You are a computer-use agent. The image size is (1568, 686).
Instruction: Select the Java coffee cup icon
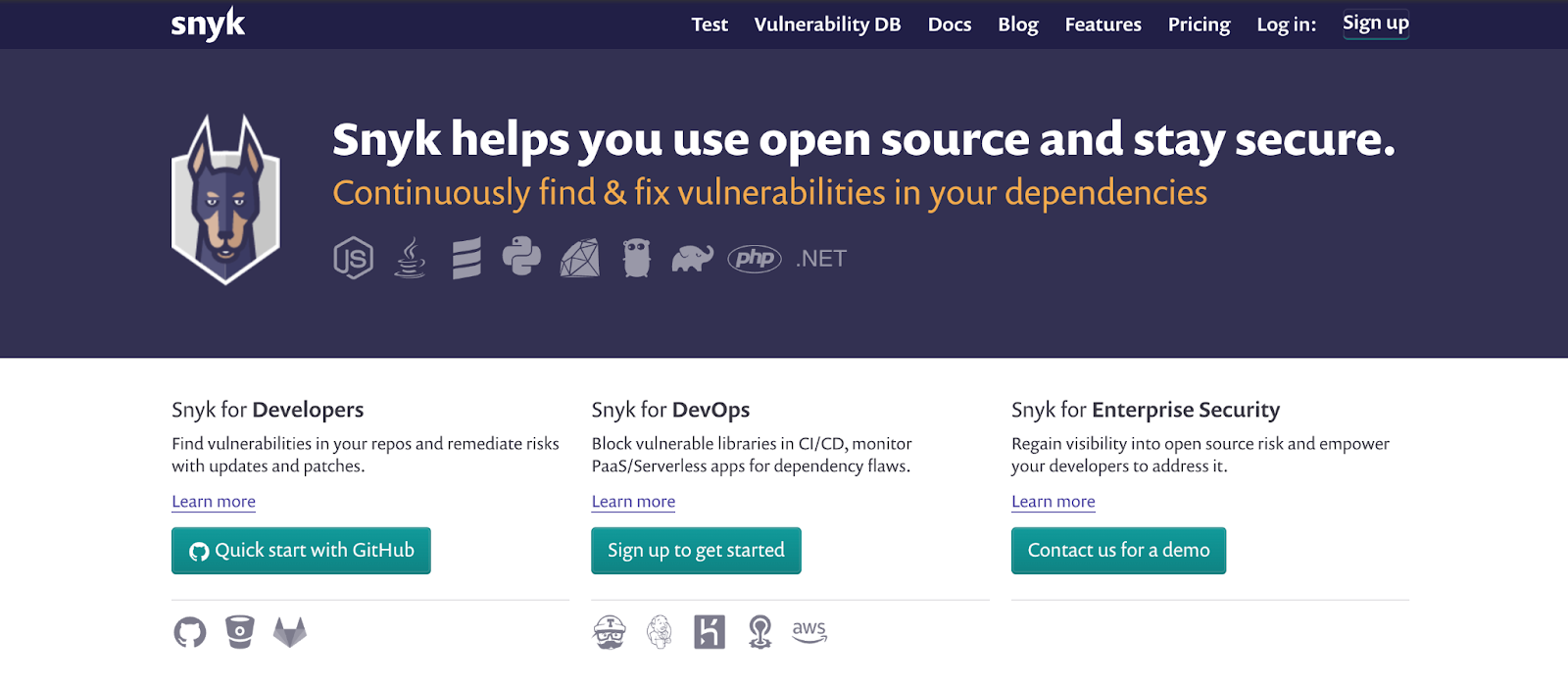click(410, 258)
